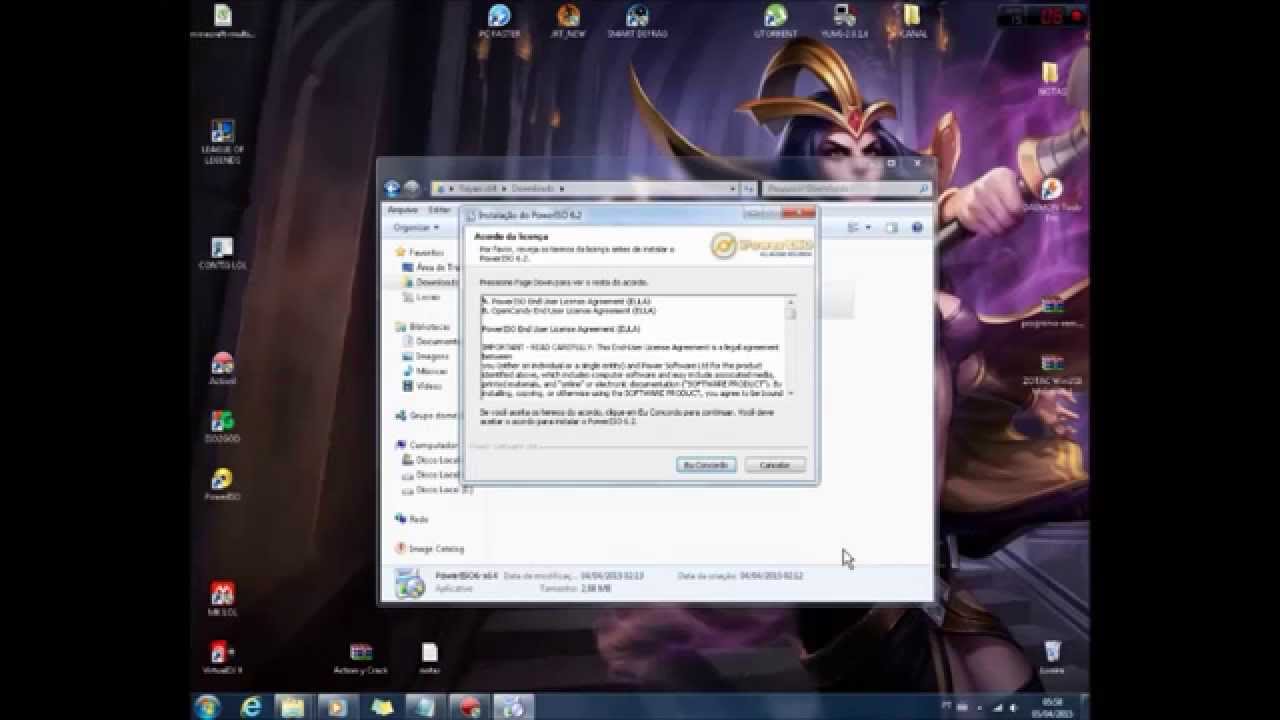Toggle the preview pane icon
The image size is (1280, 720).
point(892,228)
